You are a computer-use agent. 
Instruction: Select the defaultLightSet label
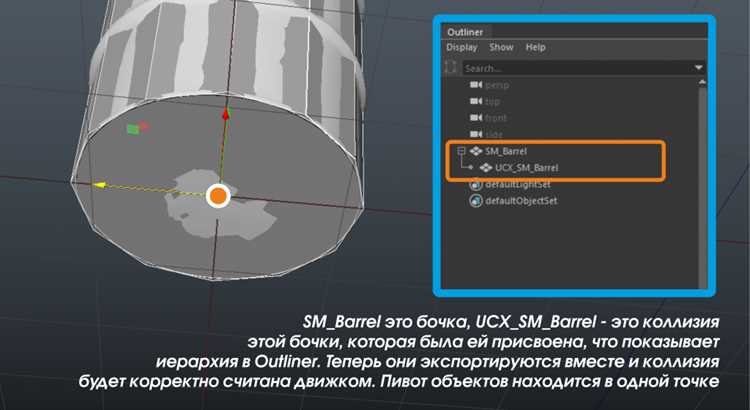tap(518, 184)
